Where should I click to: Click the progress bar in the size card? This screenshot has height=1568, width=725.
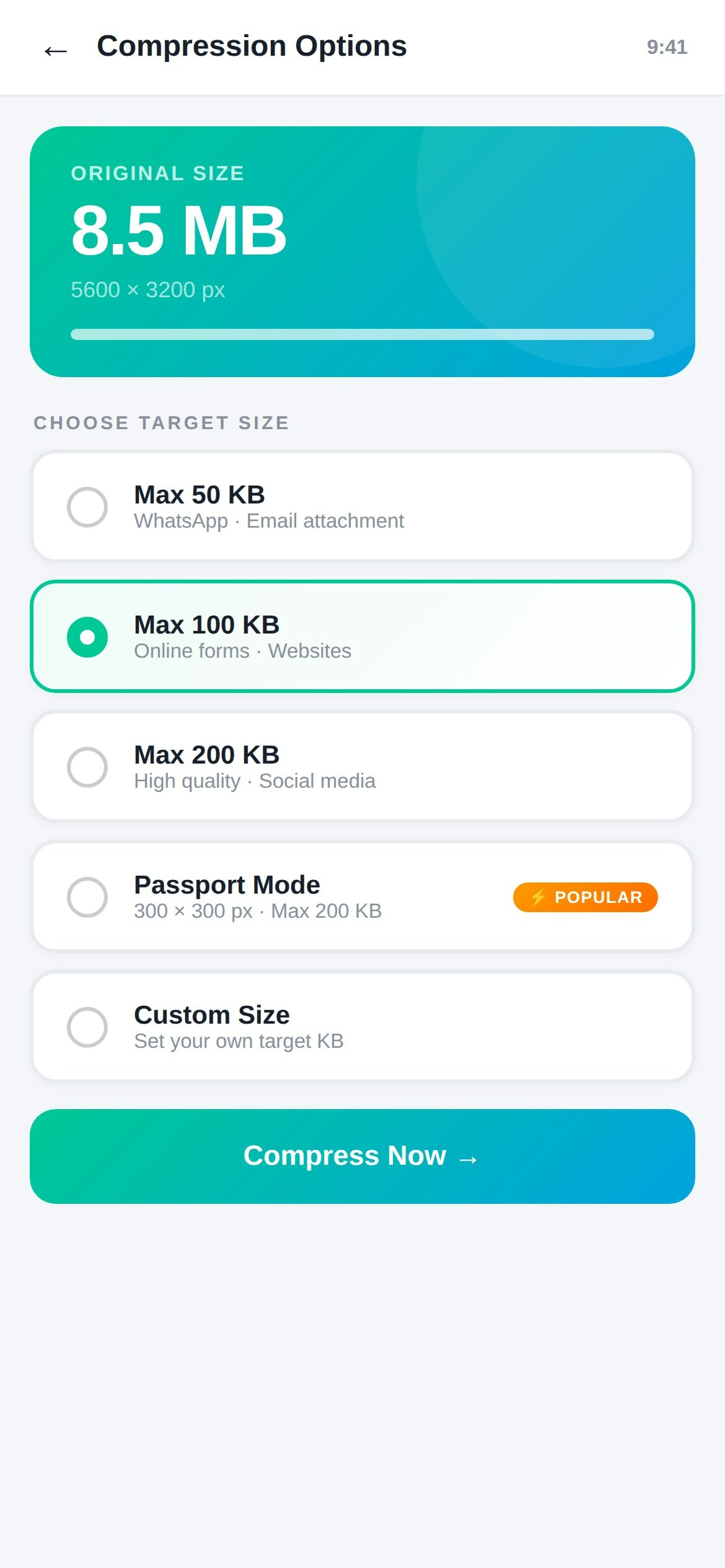click(x=362, y=334)
